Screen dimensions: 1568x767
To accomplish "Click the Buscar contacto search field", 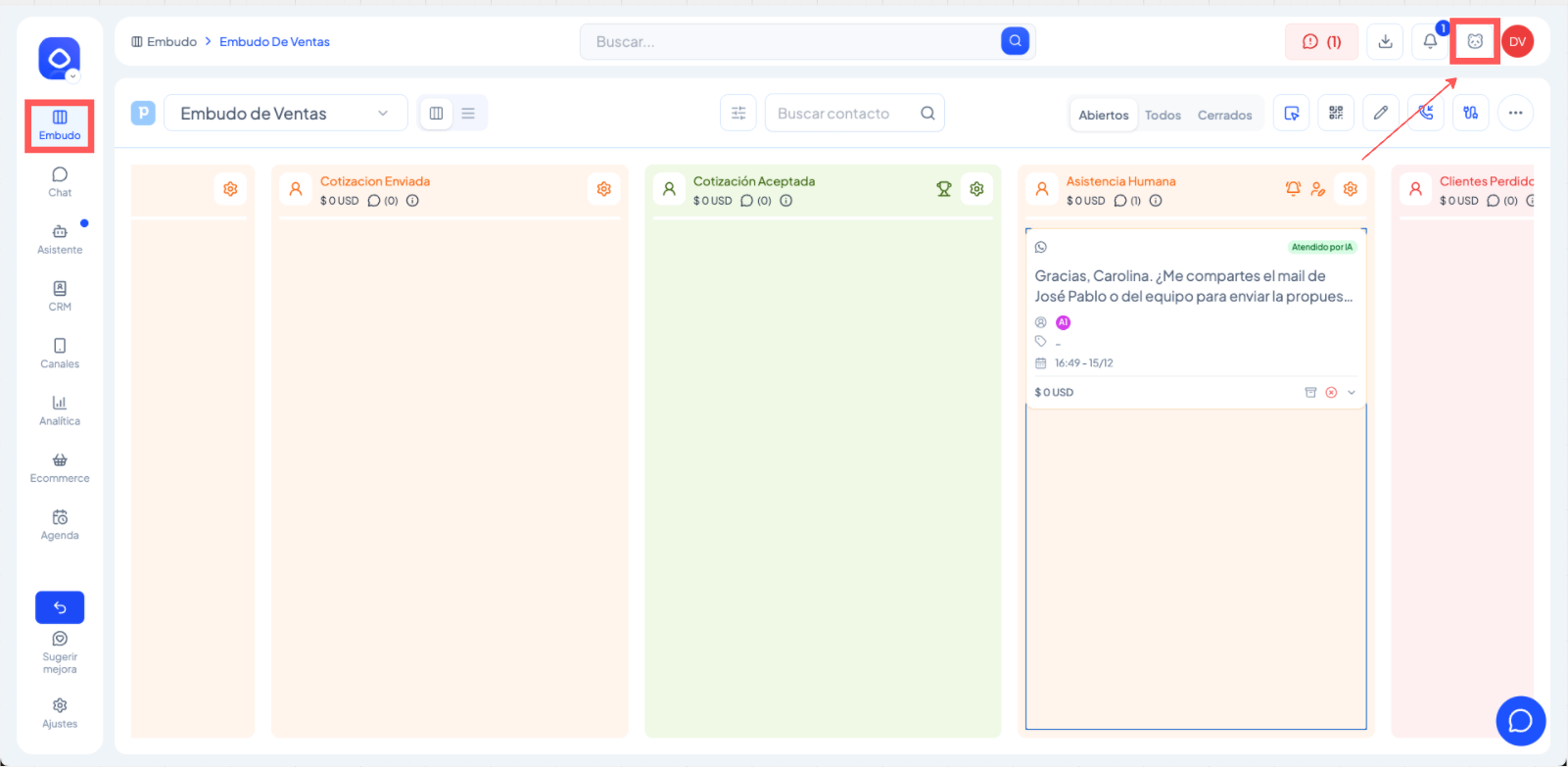I will pyautogui.click(x=842, y=114).
